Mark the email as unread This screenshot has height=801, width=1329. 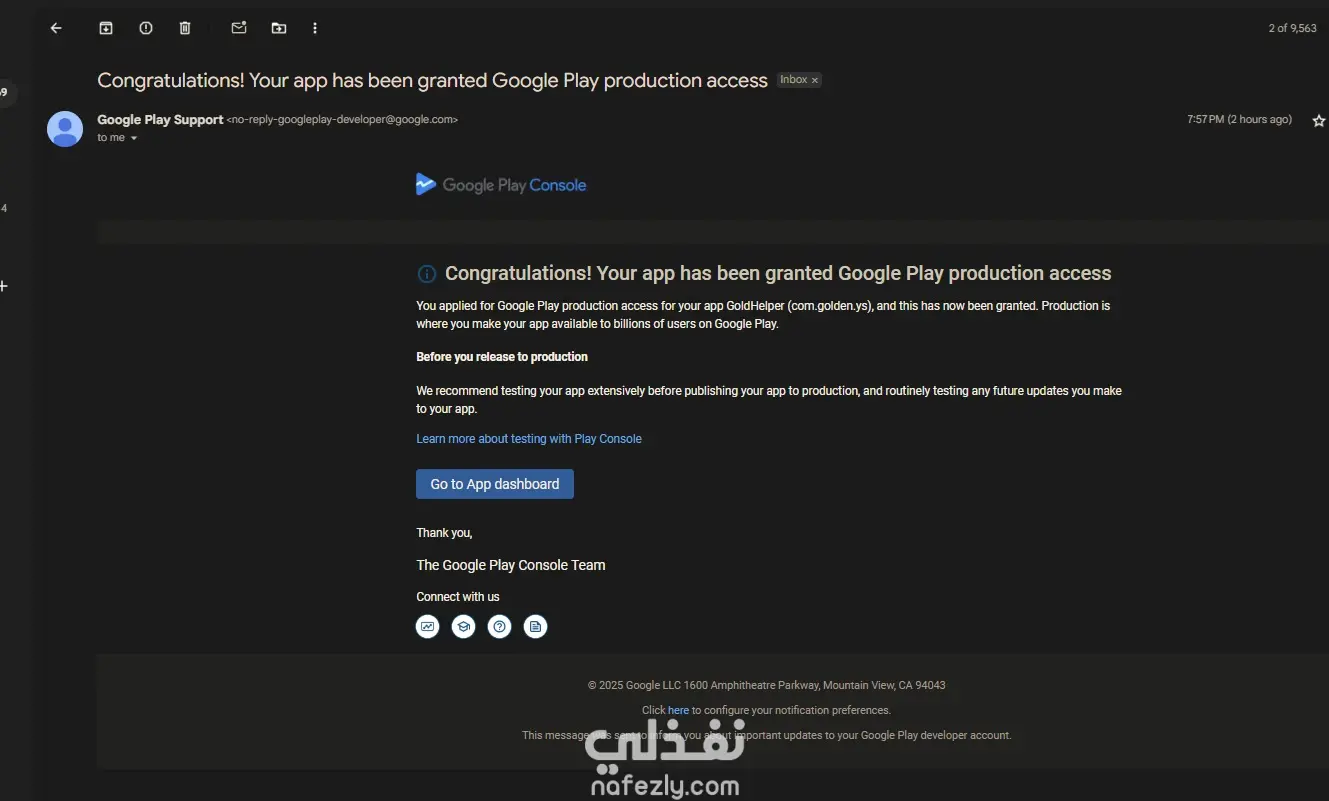pos(239,28)
